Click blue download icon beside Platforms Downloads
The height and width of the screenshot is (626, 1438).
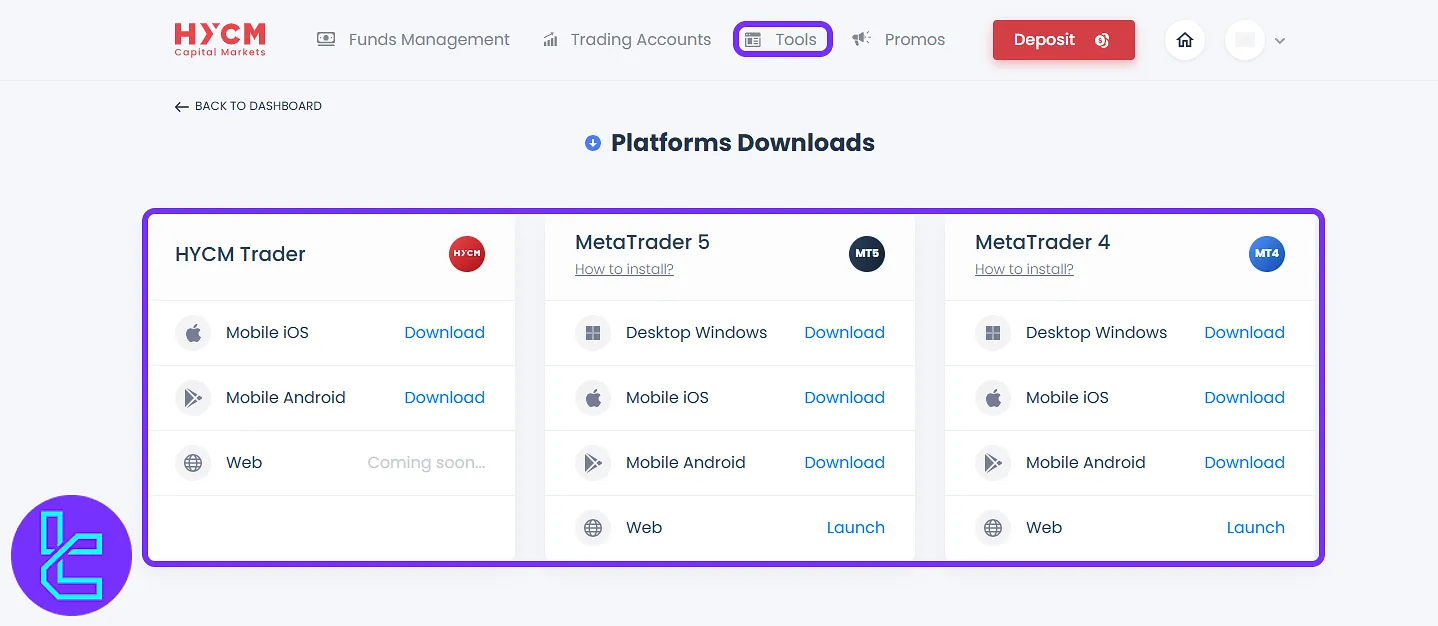[x=592, y=143]
